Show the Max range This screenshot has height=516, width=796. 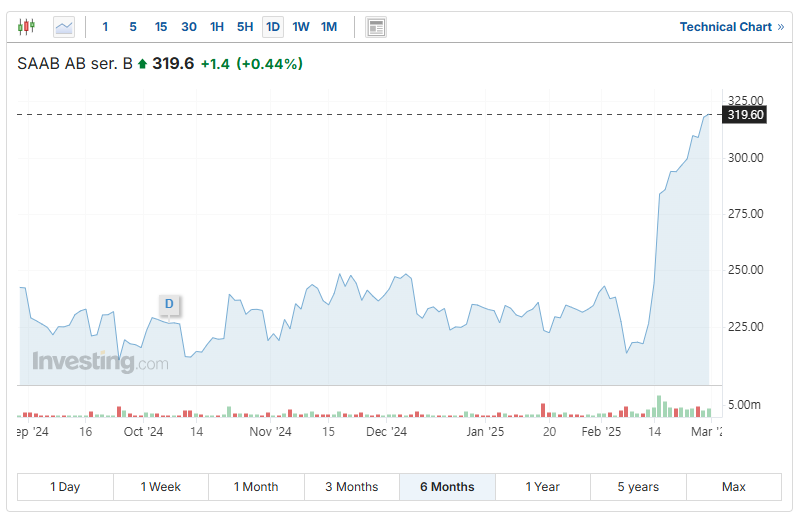coord(734,487)
